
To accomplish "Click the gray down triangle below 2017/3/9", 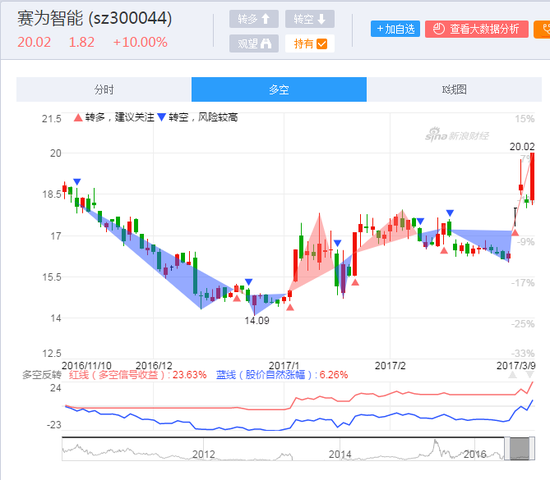I will (530, 375).
